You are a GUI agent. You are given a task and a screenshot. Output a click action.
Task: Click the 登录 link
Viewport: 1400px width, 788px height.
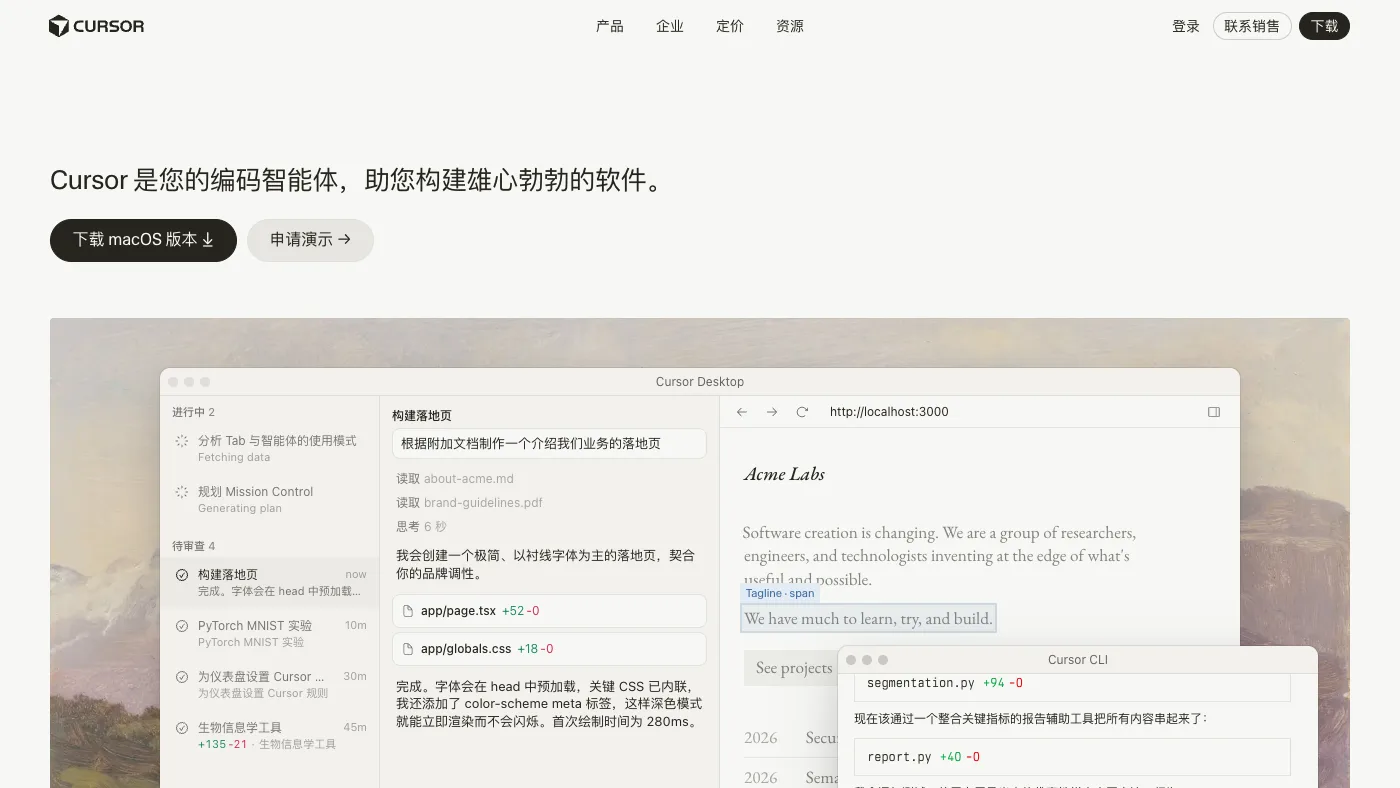coord(1186,26)
